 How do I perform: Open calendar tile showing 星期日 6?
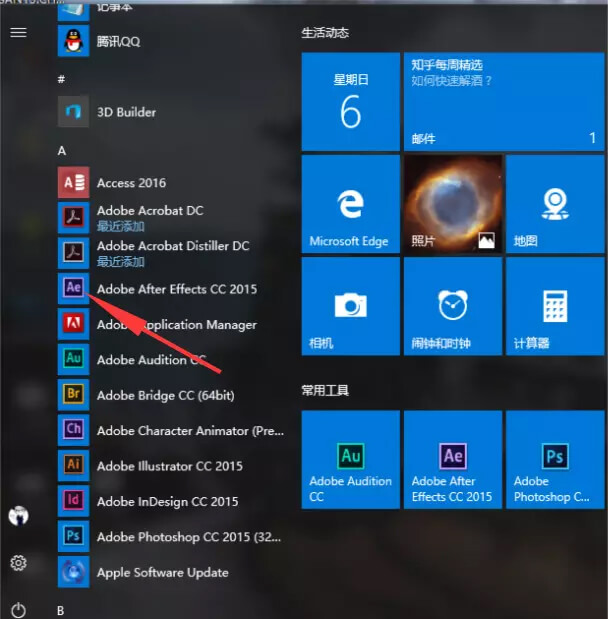[351, 101]
